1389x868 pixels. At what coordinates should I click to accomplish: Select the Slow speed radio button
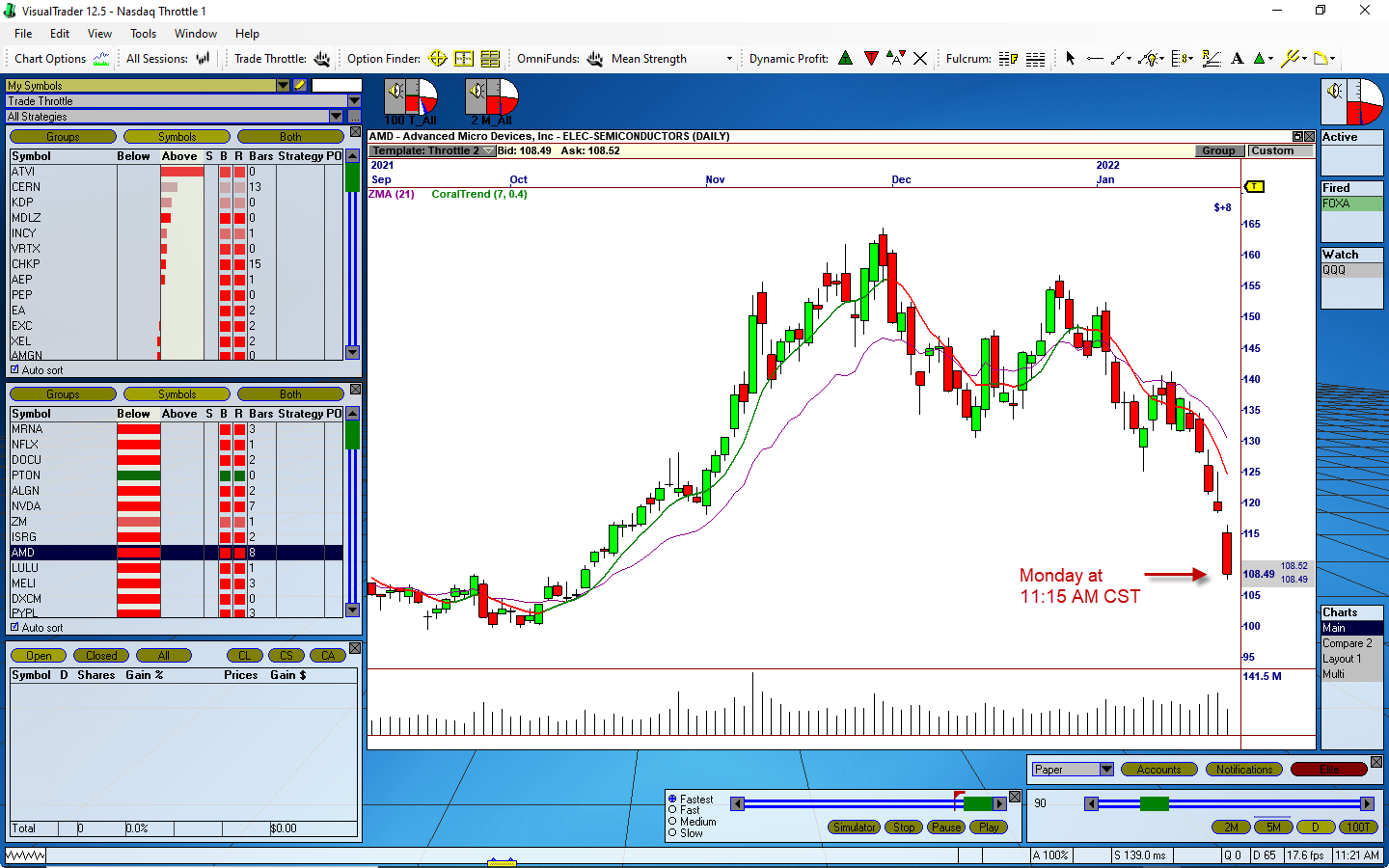point(672,833)
